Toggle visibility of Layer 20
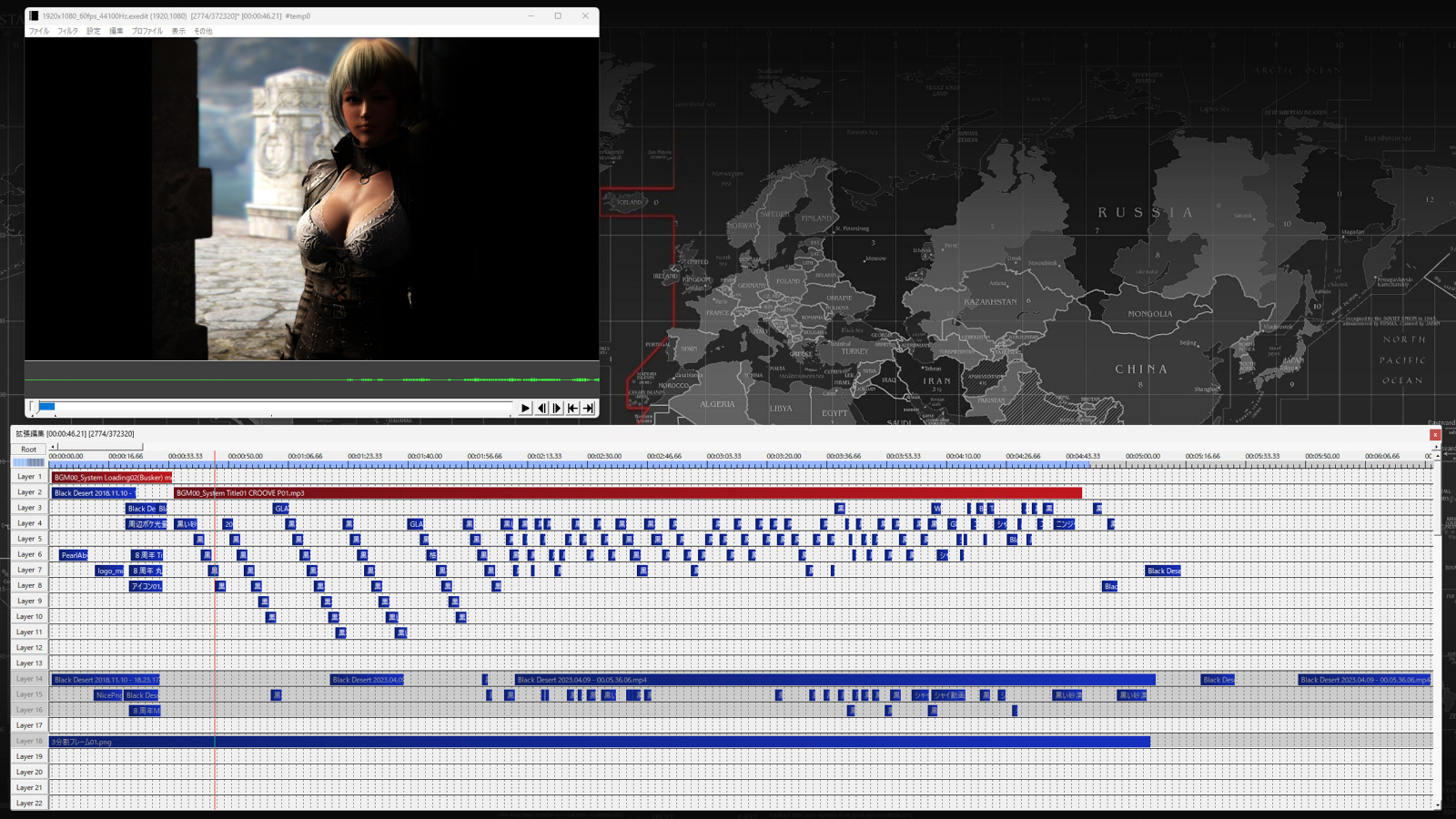1456x819 pixels. [29, 772]
